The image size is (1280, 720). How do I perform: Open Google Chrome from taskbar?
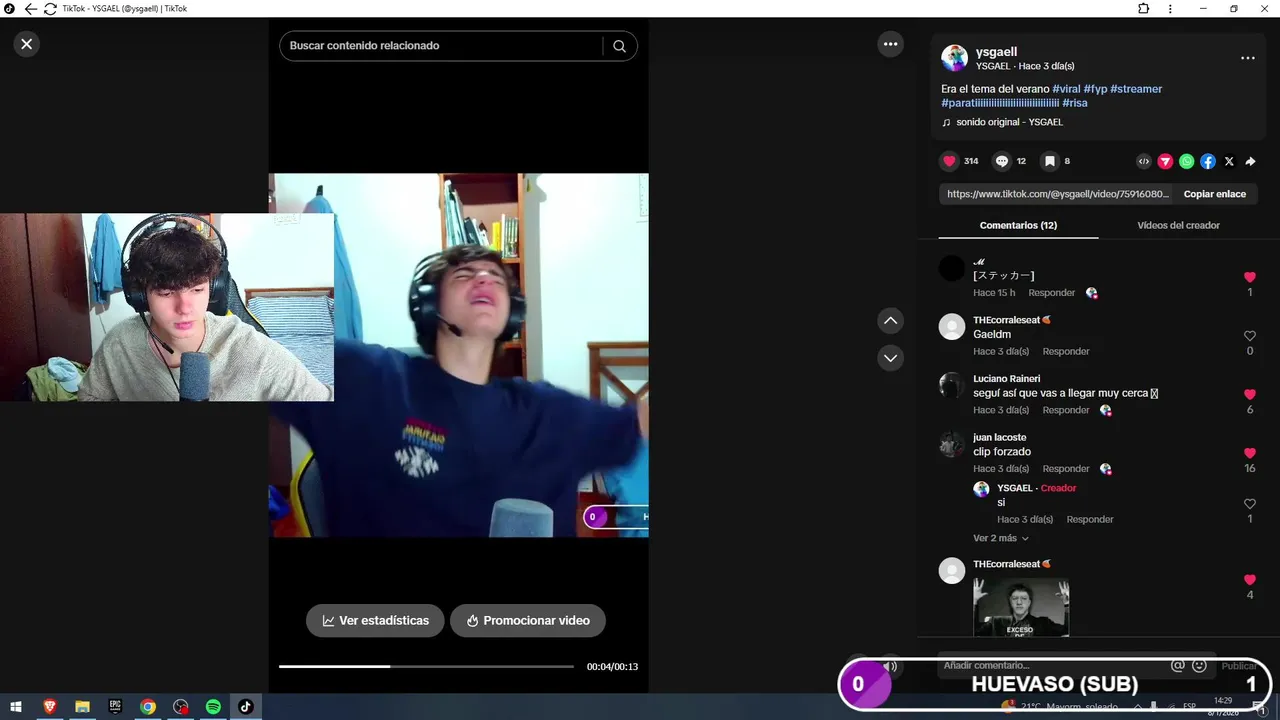point(148,707)
